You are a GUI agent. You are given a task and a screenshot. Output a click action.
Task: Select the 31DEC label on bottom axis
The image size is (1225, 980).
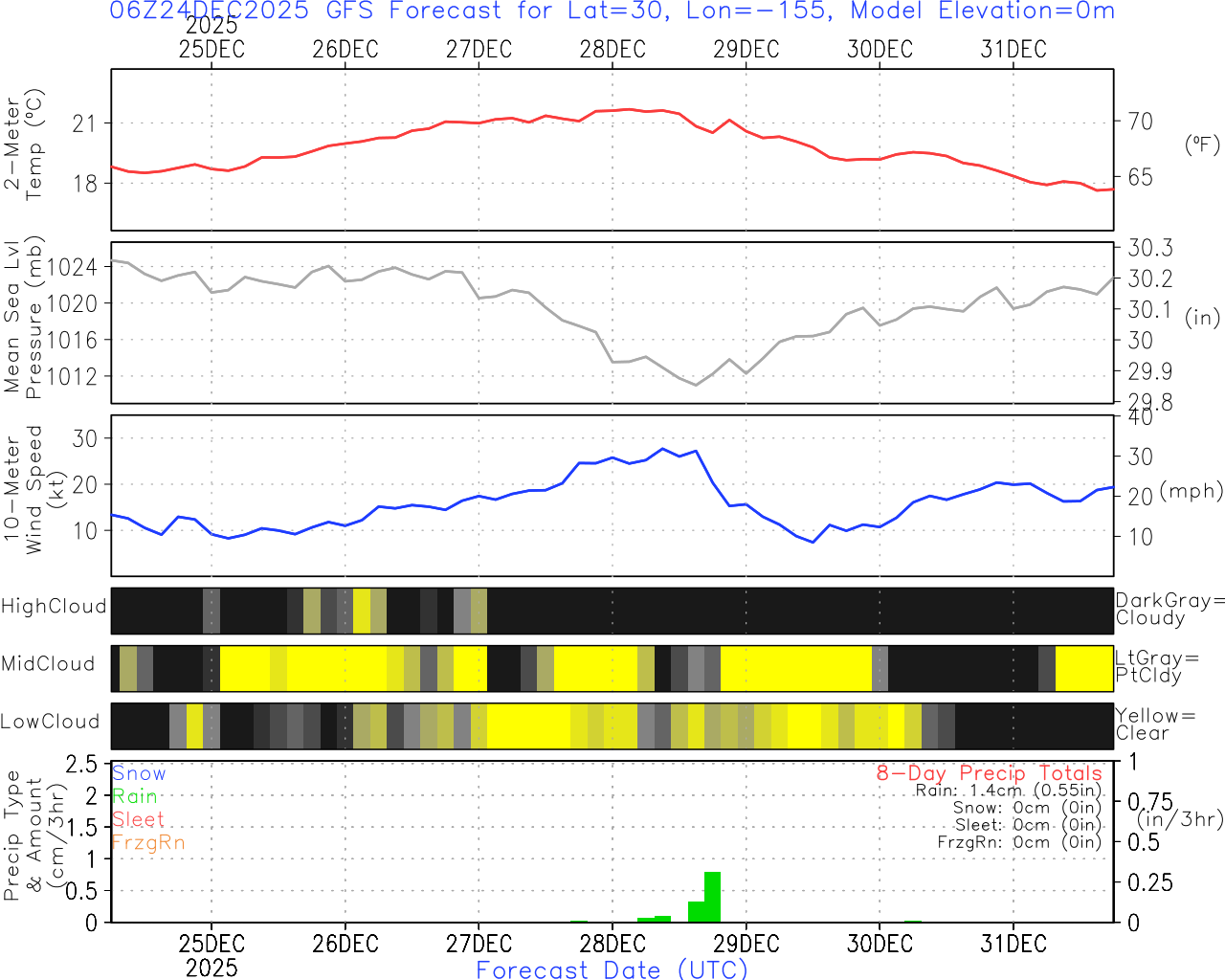pyautogui.click(x=1013, y=944)
